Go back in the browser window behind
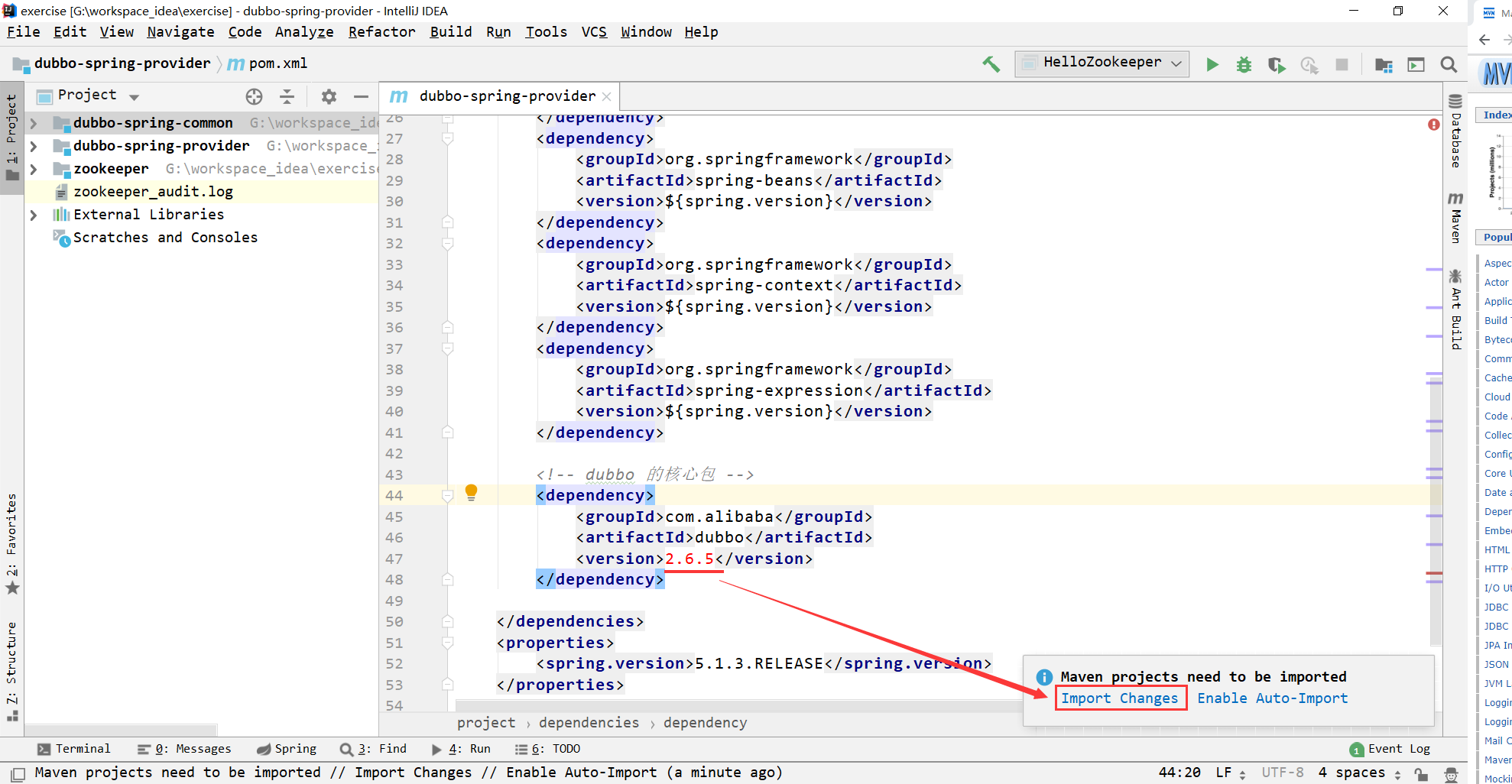 click(1484, 40)
